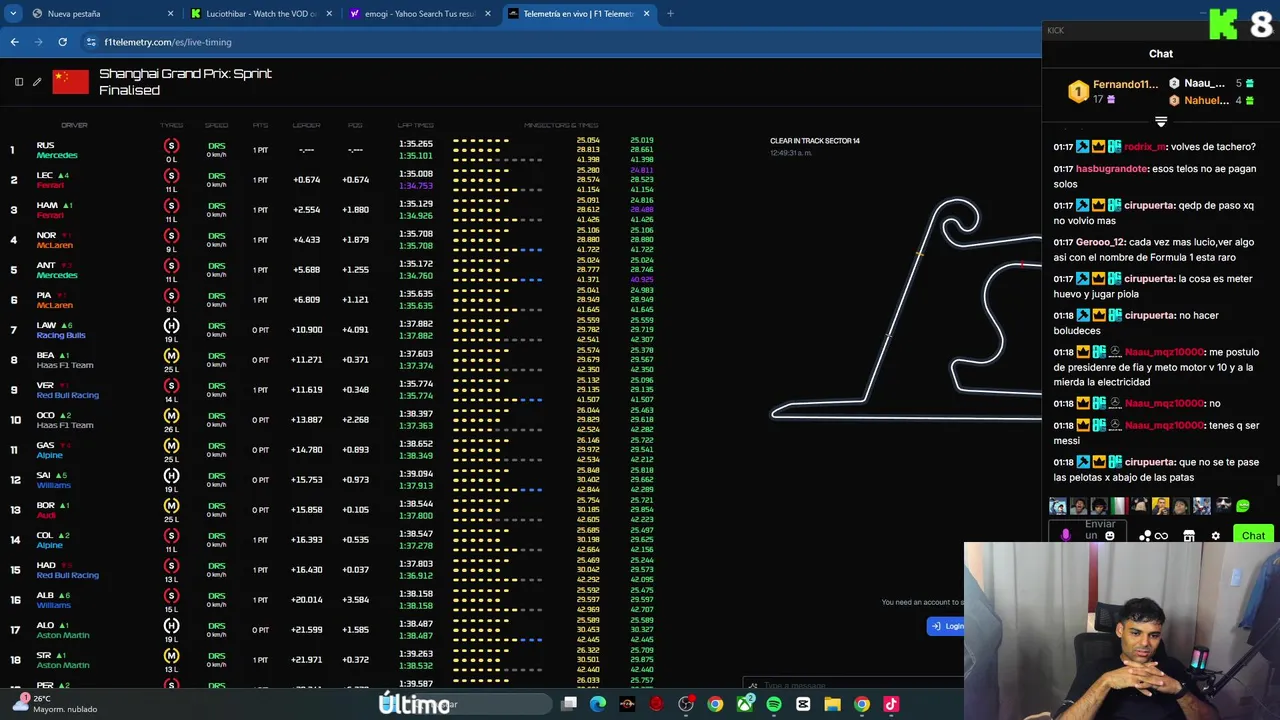Toggle the sidebar panel icon beside the flag

pyautogui.click(x=18, y=82)
